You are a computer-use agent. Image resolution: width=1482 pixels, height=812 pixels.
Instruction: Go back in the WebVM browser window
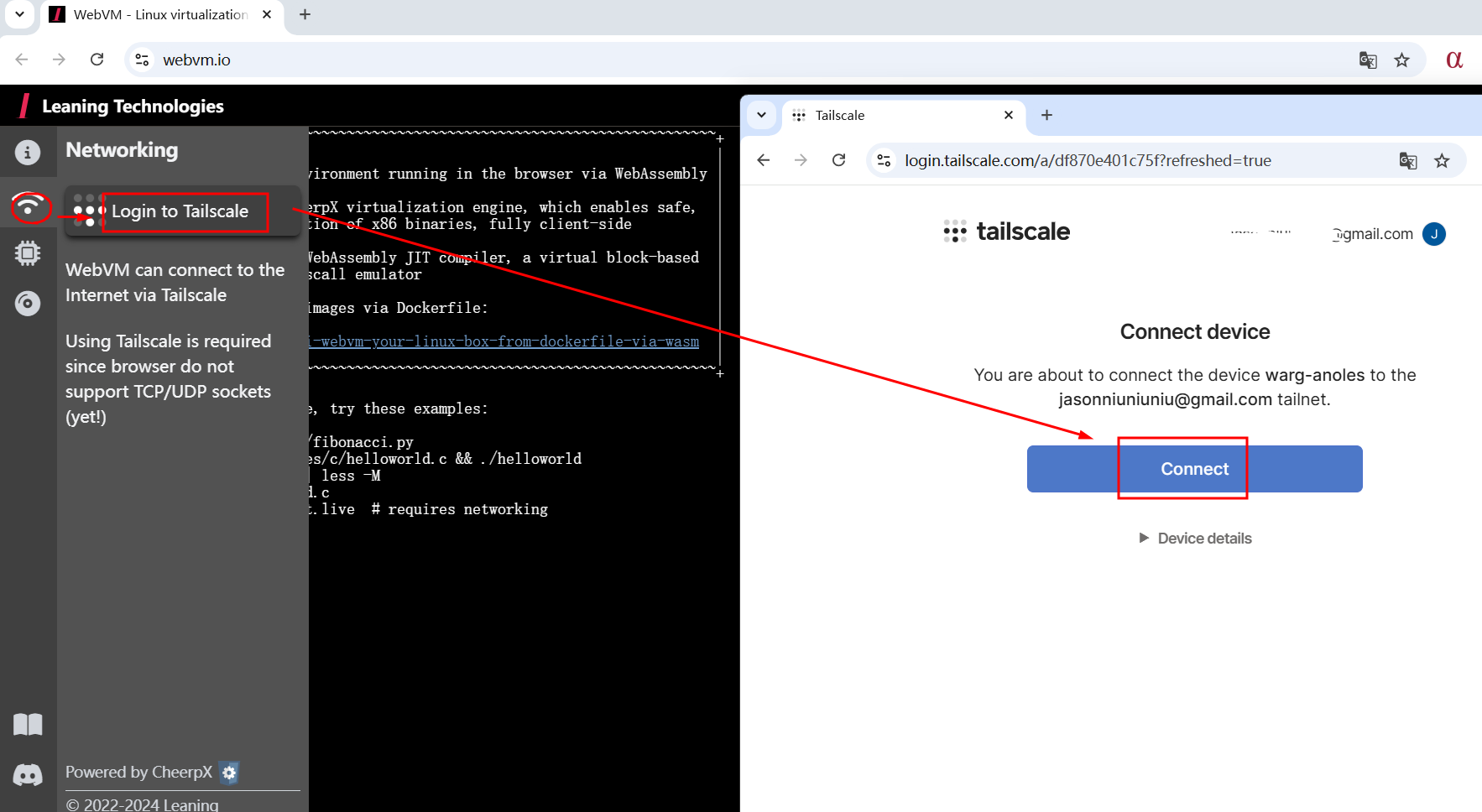tap(22, 60)
